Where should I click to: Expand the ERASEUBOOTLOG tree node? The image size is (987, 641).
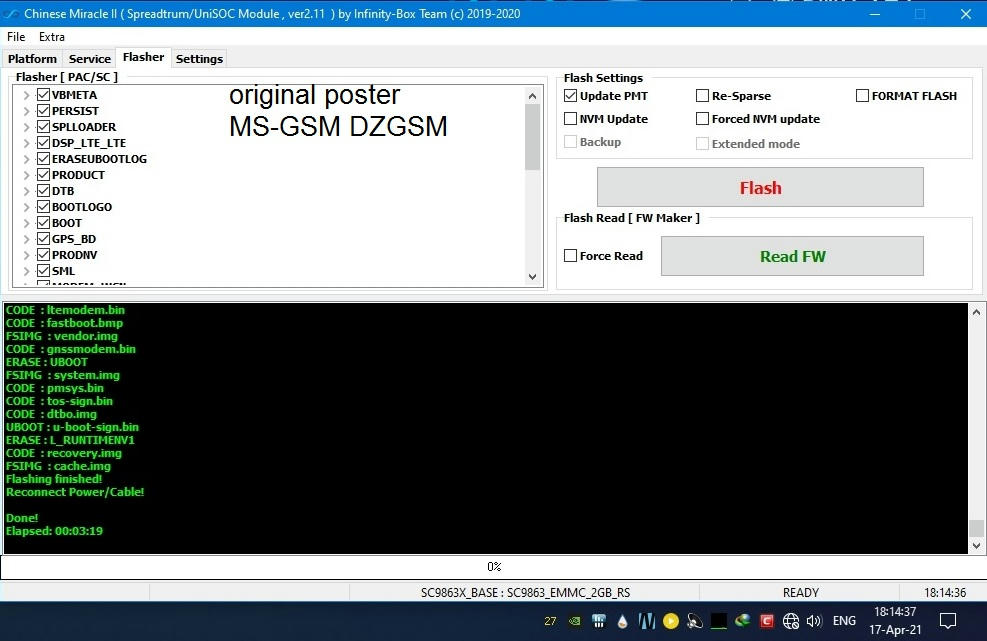(26, 159)
